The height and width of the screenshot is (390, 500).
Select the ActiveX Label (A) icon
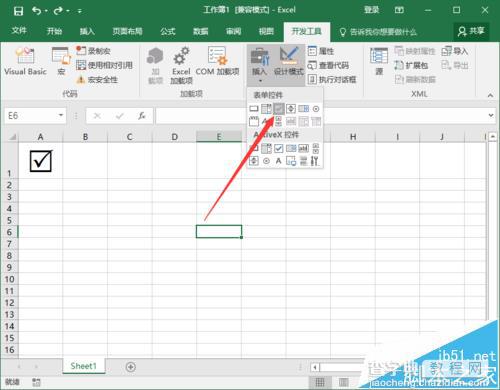[x=278, y=161]
